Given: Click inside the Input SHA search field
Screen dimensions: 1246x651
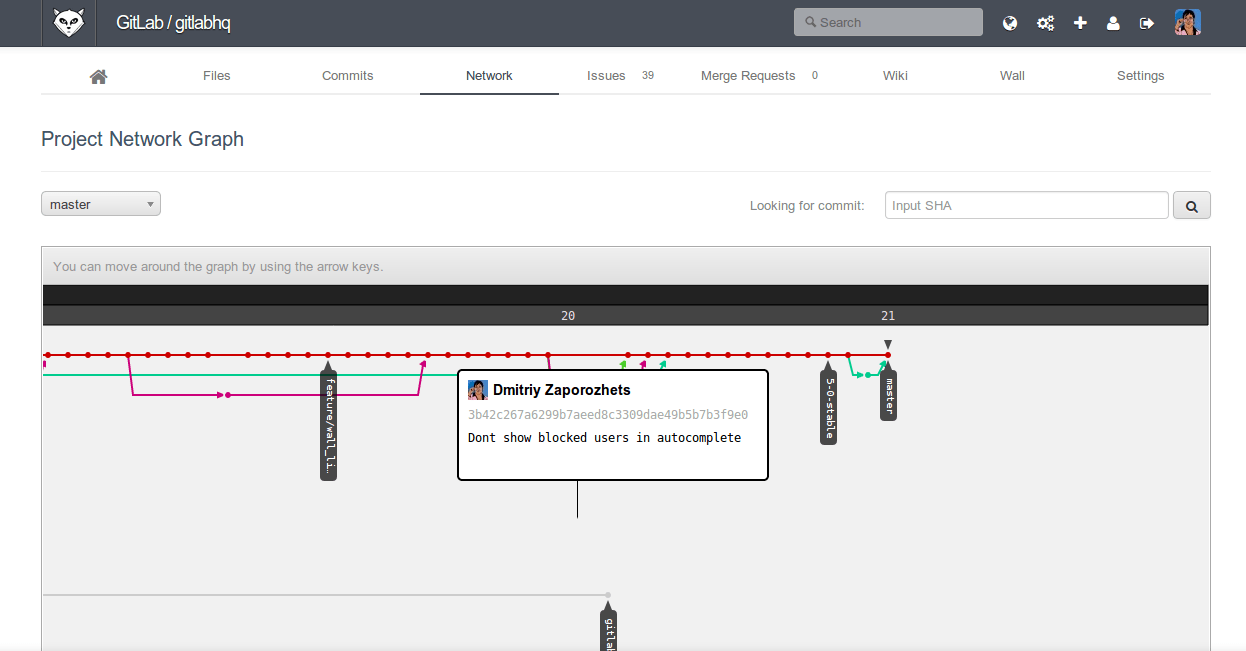Looking at the screenshot, I should point(1026,205).
